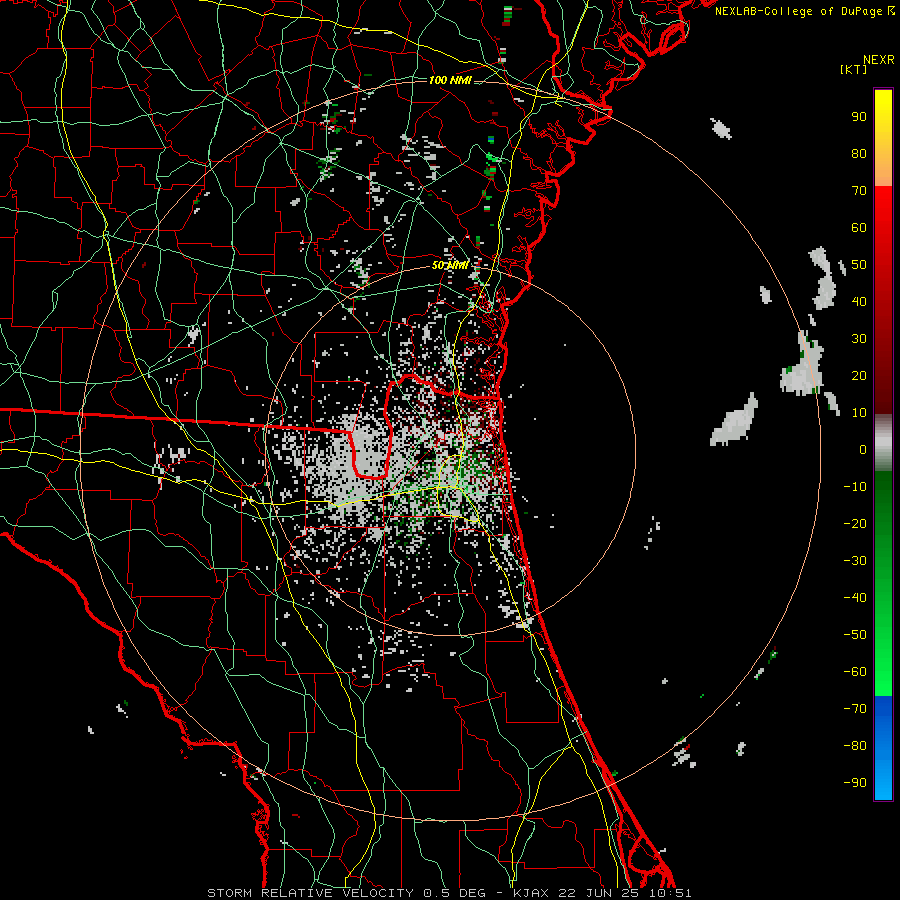Click the -20 knot scale label

(855, 524)
